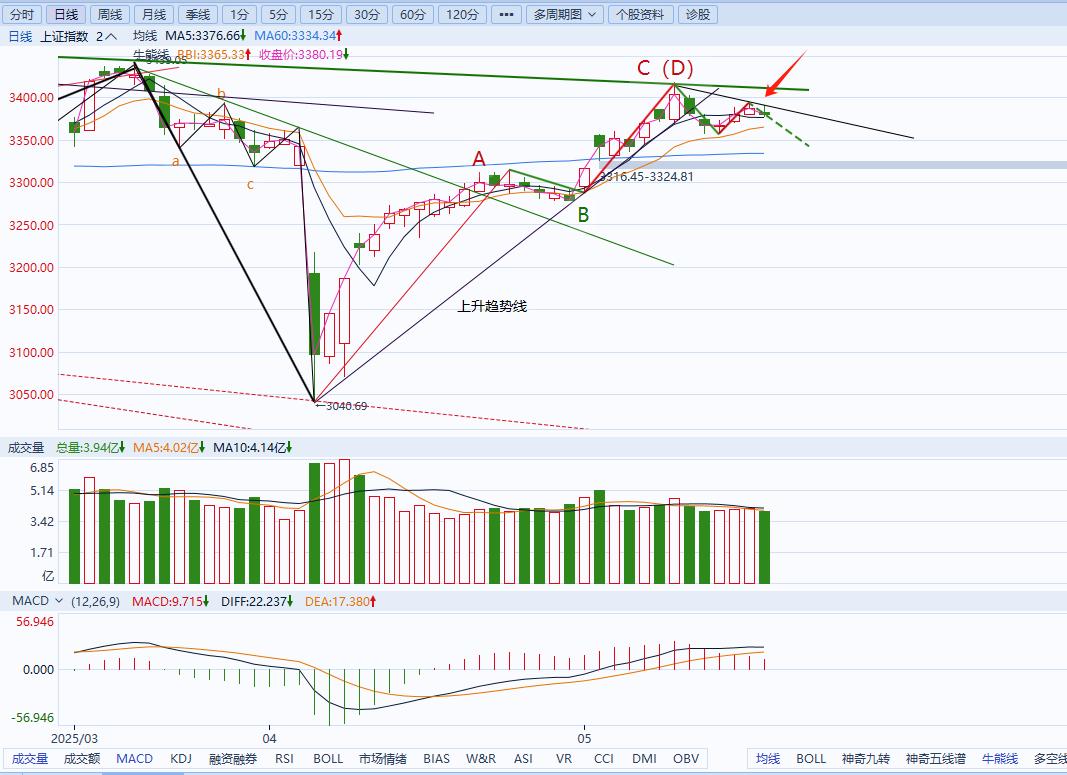
Task: Click the three-dot more periods button
Action: (x=508, y=15)
